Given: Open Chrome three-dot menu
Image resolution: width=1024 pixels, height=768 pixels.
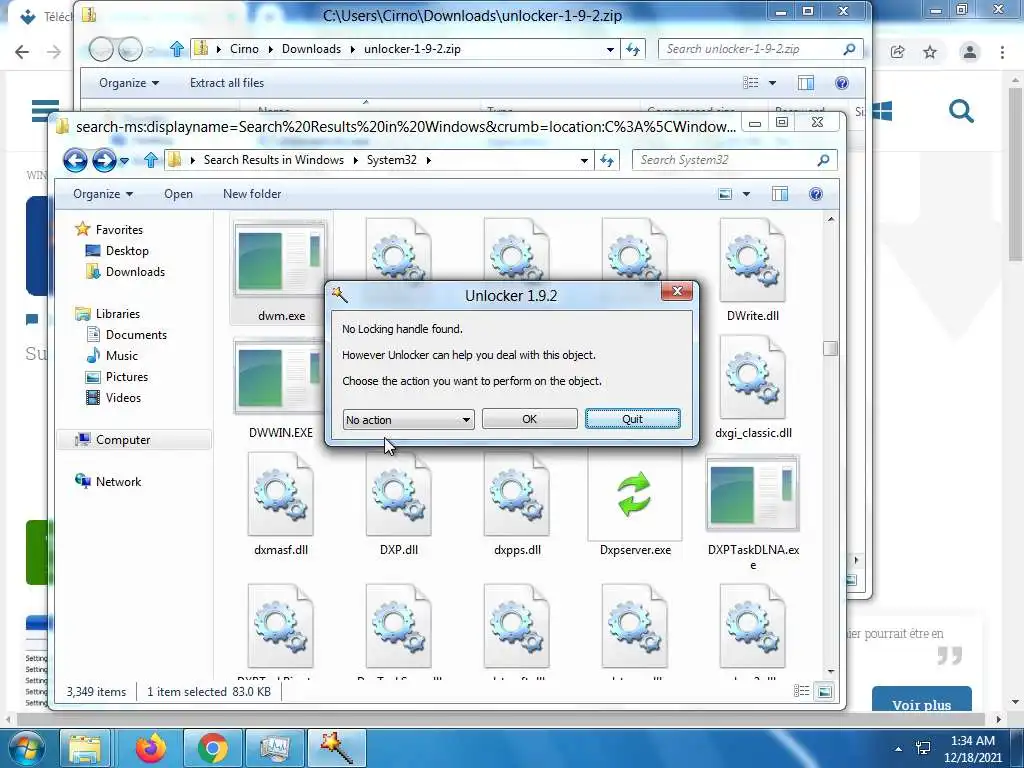Looking at the screenshot, I should (x=1002, y=52).
